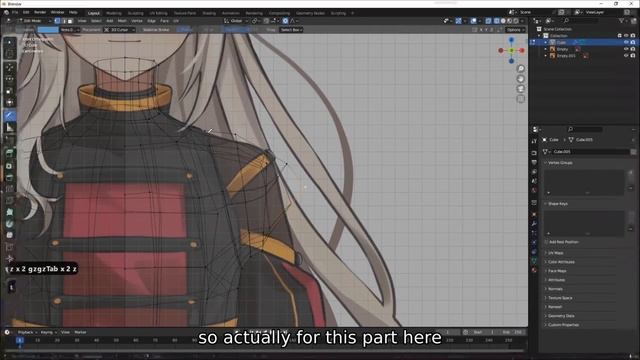Viewport: 640px width, 360px height.
Task: Hide Collection via its eye icon
Action: [x=626, y=36]
